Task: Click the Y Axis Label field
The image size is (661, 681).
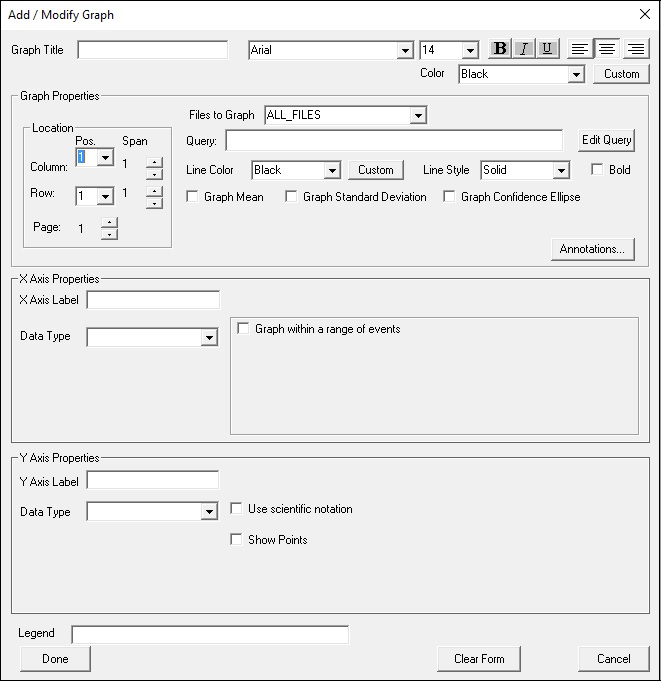Action: coord(153,480)
